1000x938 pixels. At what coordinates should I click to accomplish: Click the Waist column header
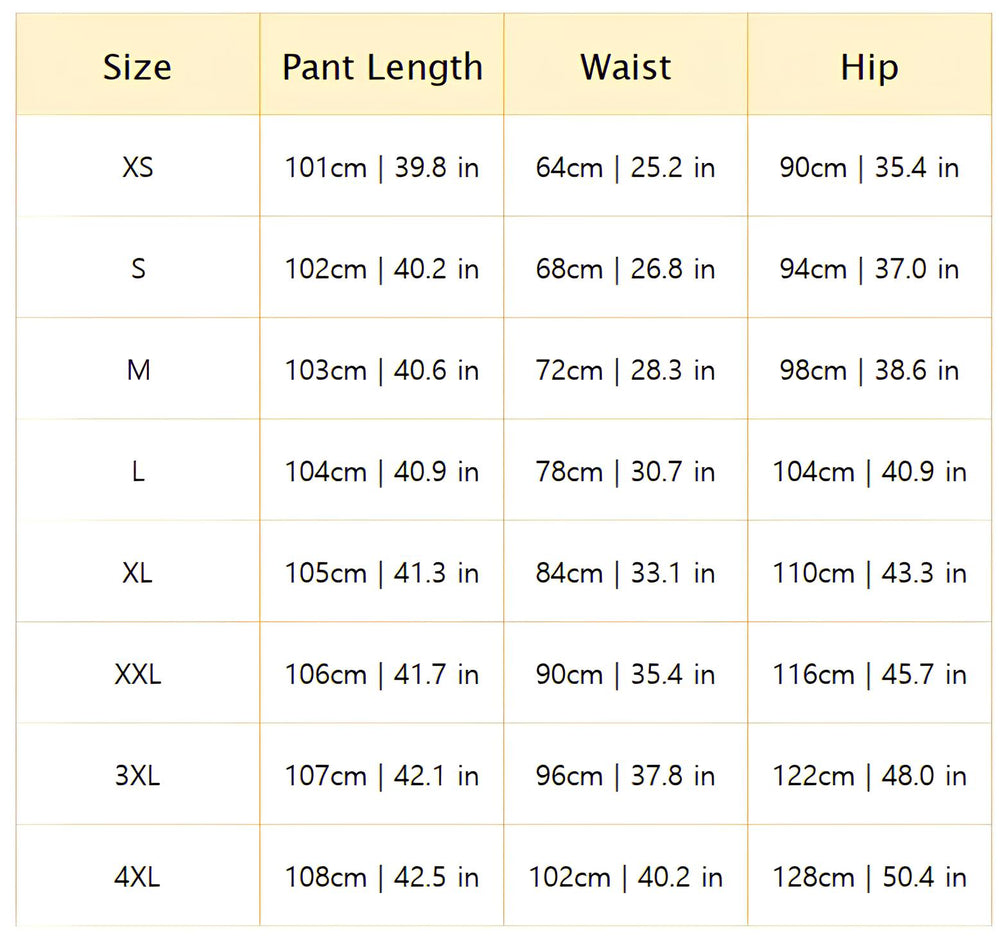[x=626, y=67]
